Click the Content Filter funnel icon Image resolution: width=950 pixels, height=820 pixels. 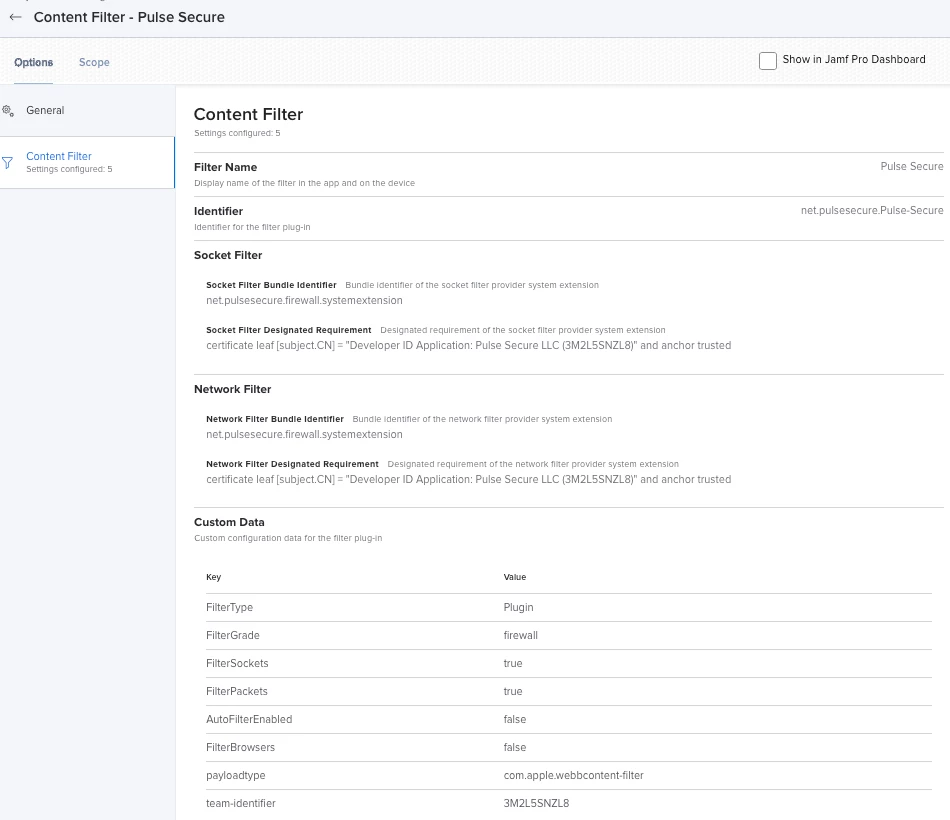[x=7, y=162]
